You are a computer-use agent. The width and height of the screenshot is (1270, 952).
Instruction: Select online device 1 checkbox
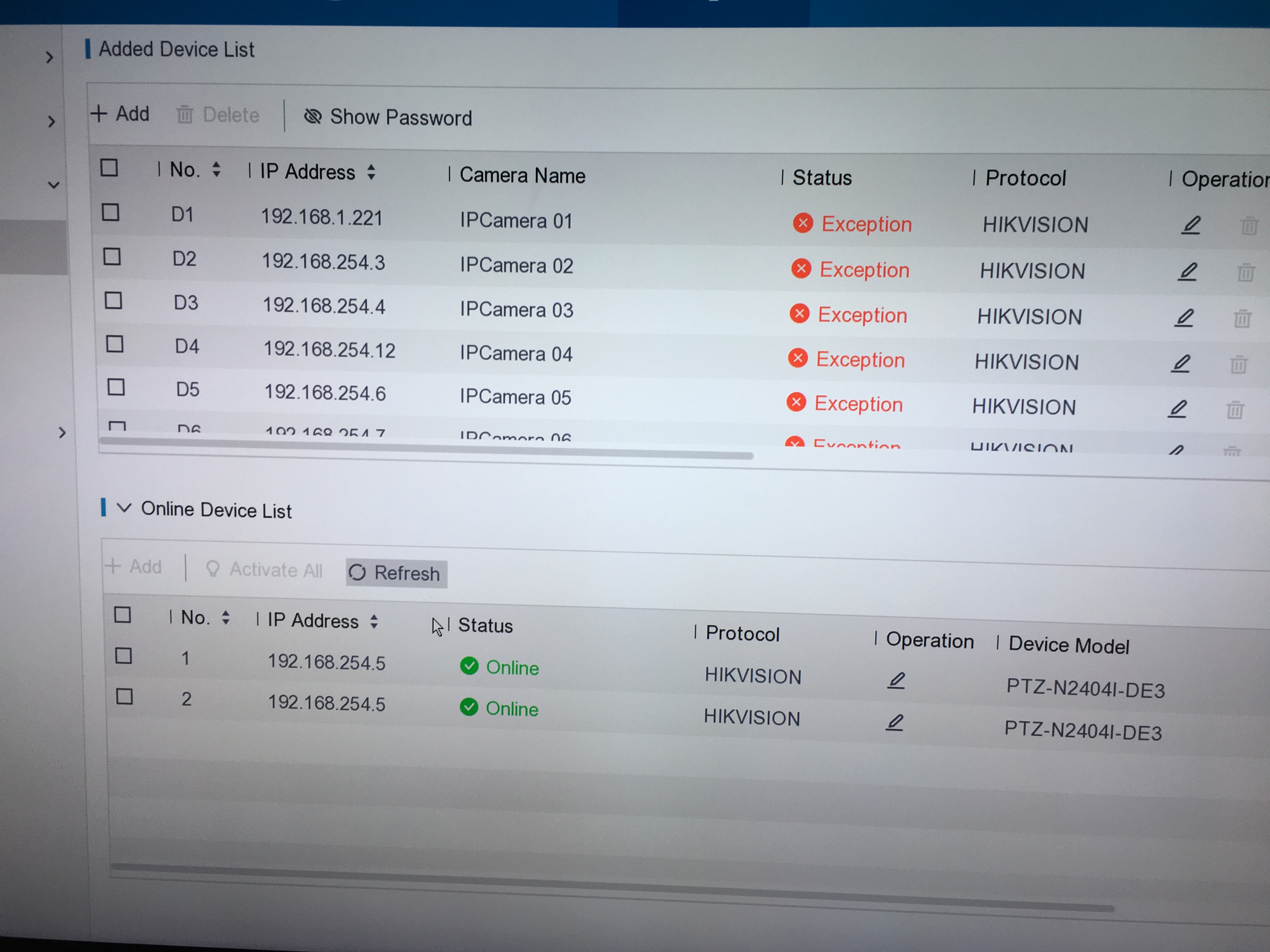tap(123, 655)
